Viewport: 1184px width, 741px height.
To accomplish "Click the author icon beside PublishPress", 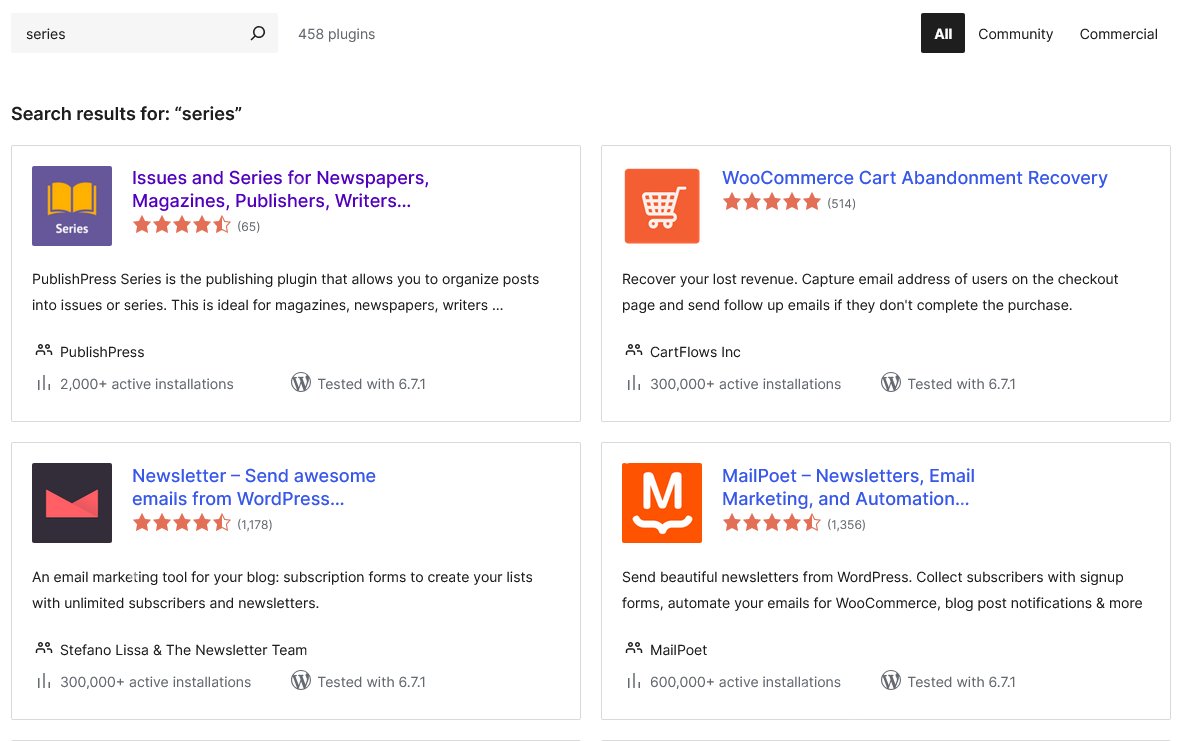I will pos(44,350).
